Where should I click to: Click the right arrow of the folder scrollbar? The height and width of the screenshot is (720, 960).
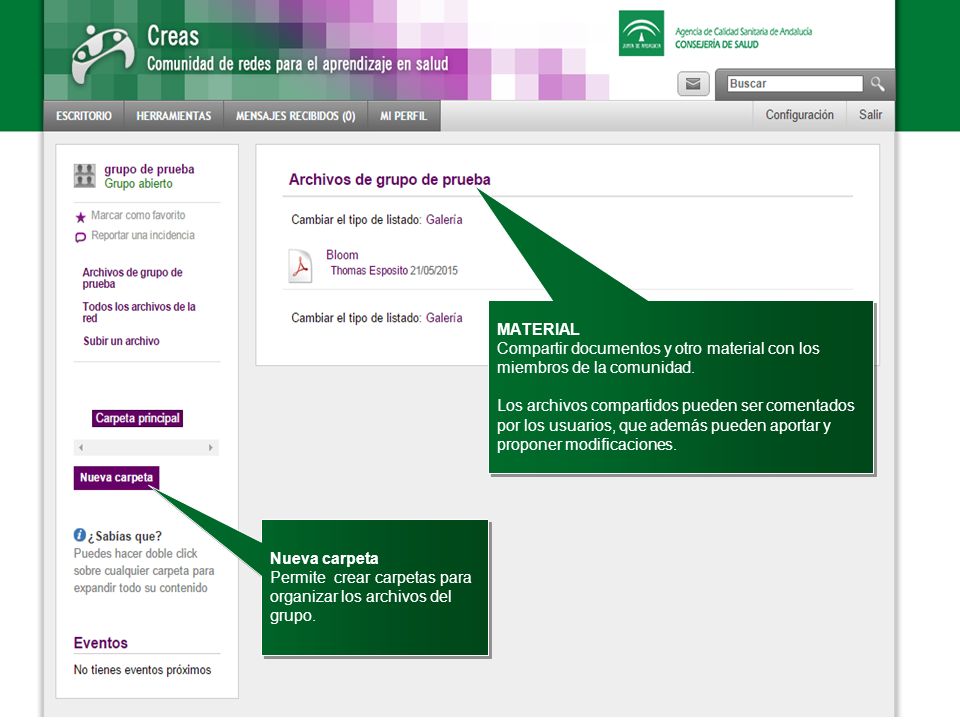pyautogui.click(x=211, y=448)
